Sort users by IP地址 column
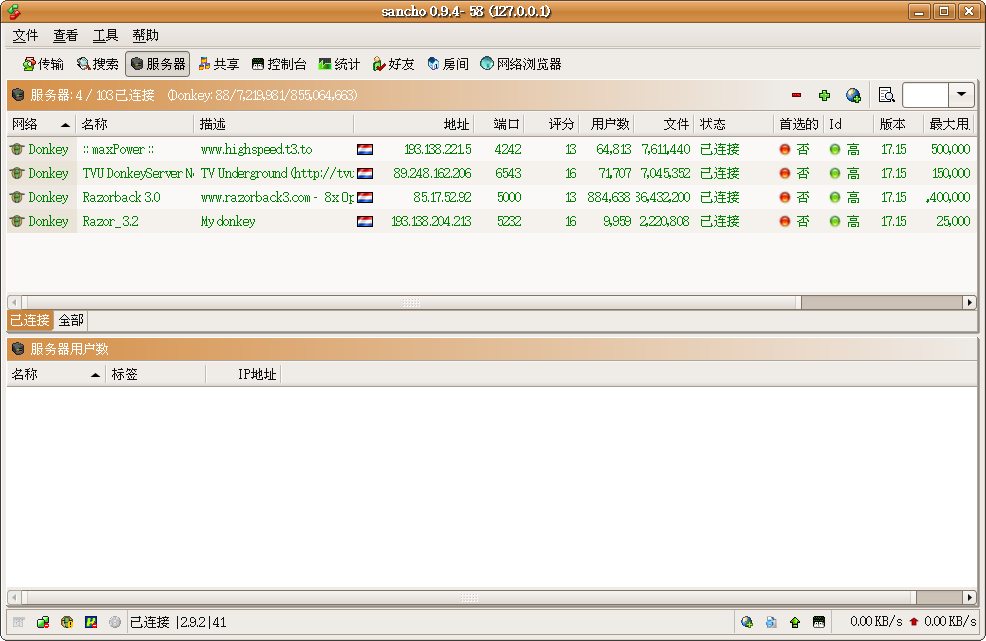This screenshot has width=986, height=641. pos(243,374)
